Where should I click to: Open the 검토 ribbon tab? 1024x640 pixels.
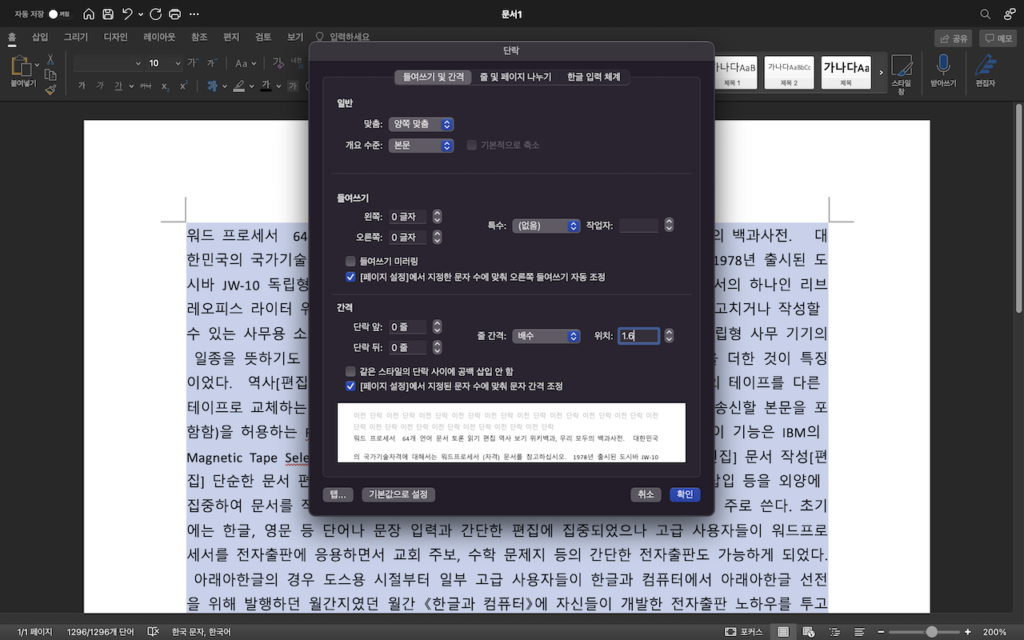[x=263, y=37]
